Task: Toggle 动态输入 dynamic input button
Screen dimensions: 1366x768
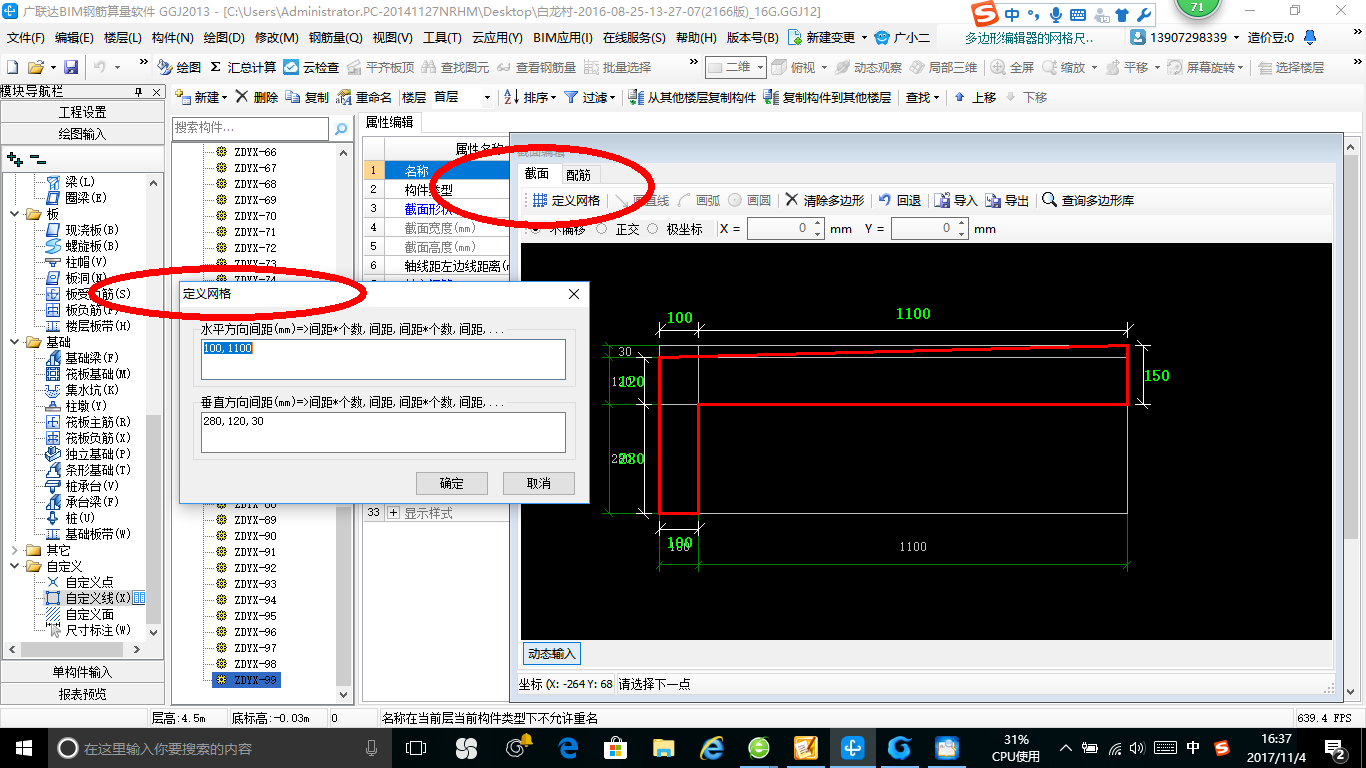Action: [x=551, y=654]
